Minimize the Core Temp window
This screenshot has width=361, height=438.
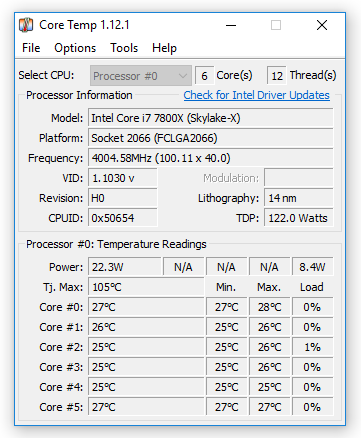point(231,25)
